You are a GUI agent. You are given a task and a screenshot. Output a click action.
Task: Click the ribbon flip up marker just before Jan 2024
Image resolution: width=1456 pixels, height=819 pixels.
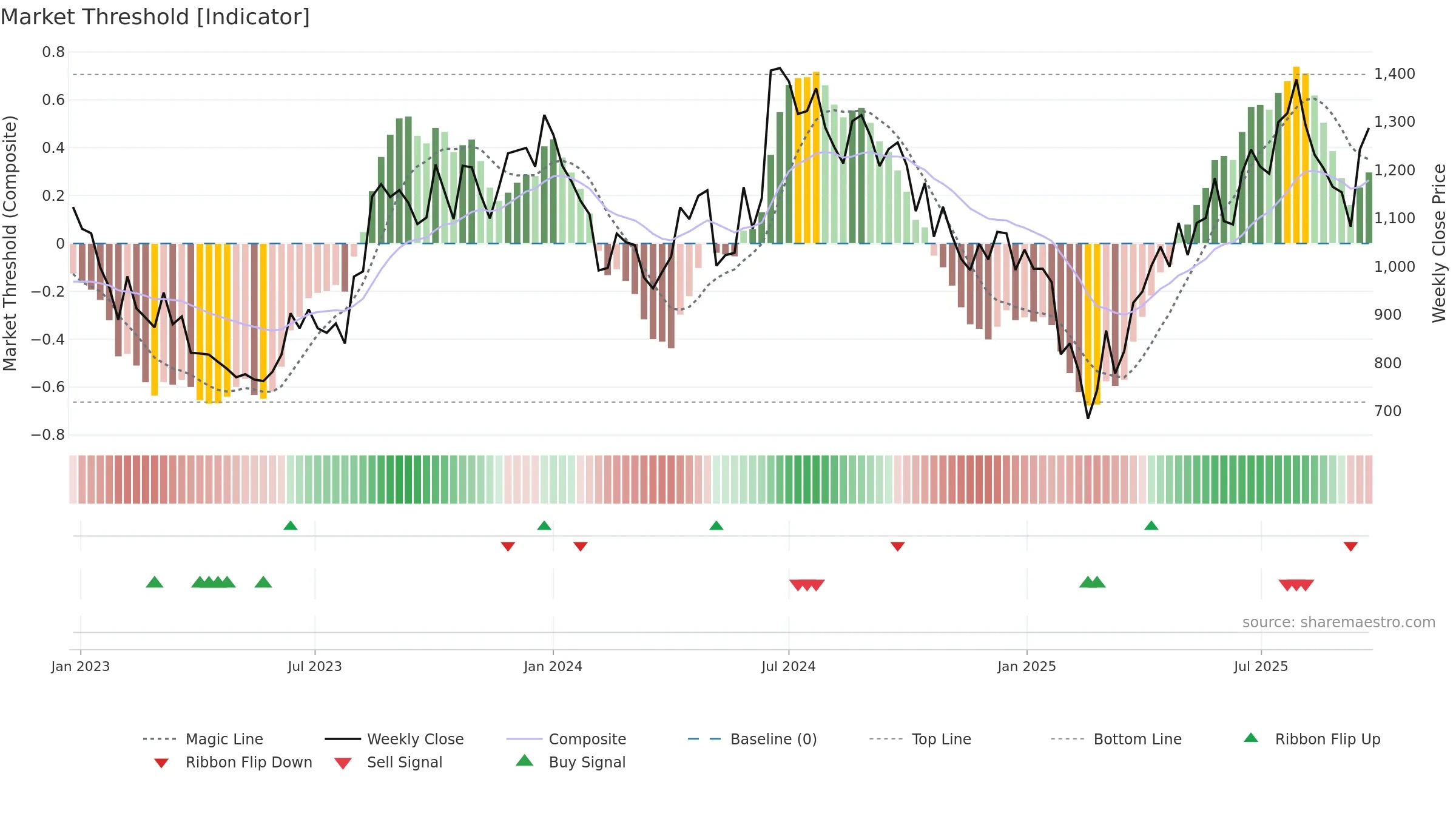coord(544,525)
